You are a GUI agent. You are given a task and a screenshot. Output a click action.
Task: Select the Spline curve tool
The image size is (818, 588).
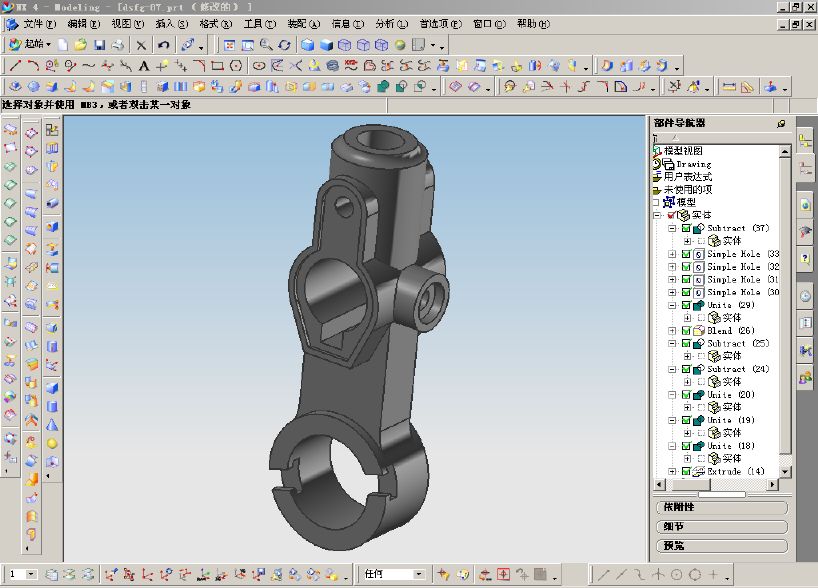(x=89, y=66)
